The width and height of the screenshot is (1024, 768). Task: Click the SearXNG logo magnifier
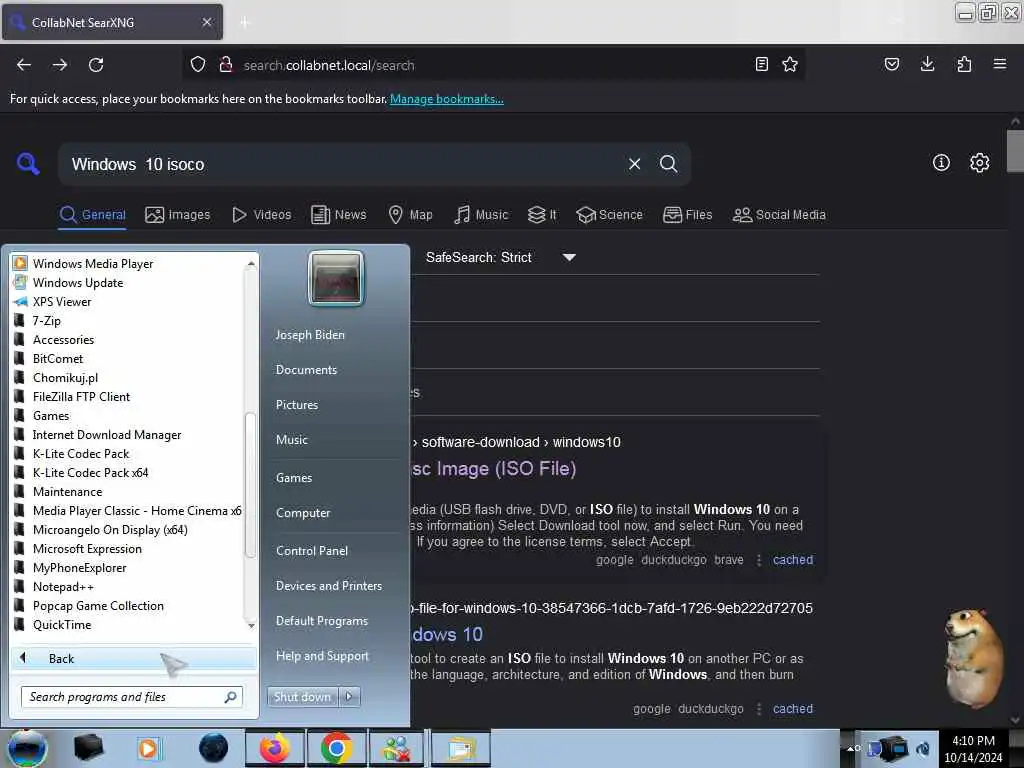click(27, 163)
